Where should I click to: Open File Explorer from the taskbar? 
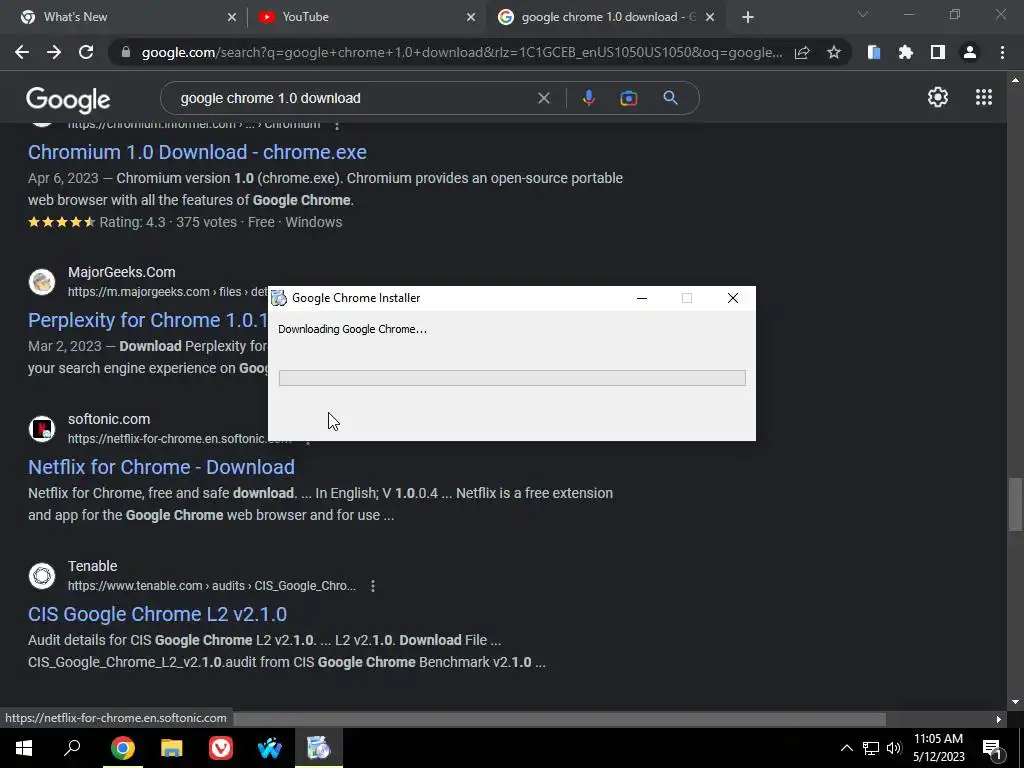pyautogui.click(x=171, y=748)
